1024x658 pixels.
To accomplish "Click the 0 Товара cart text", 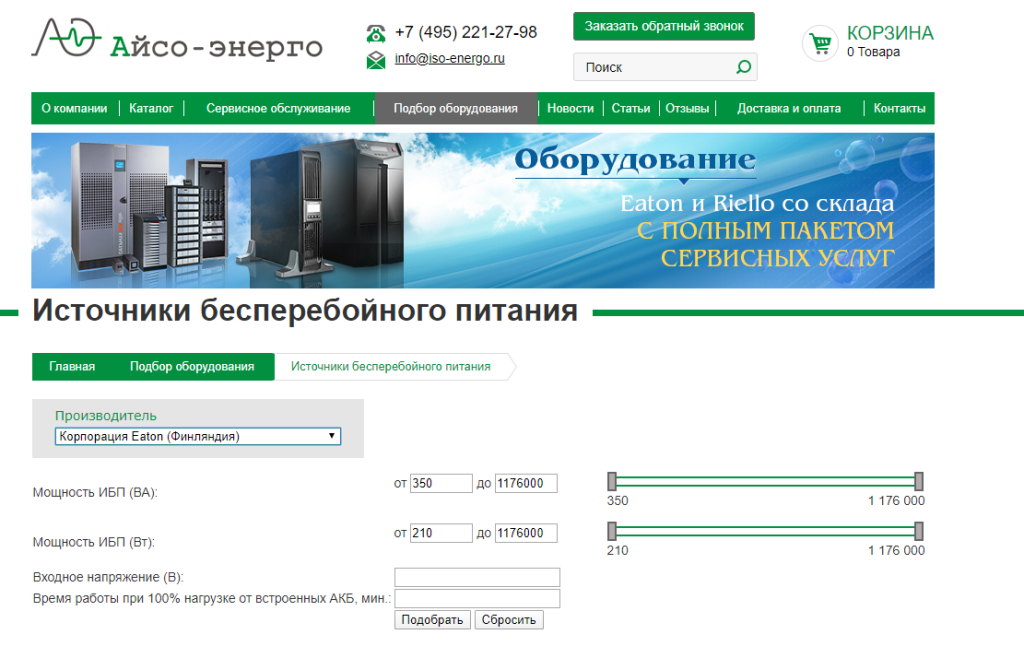I will pyautogui.click(x=873, y=52).
